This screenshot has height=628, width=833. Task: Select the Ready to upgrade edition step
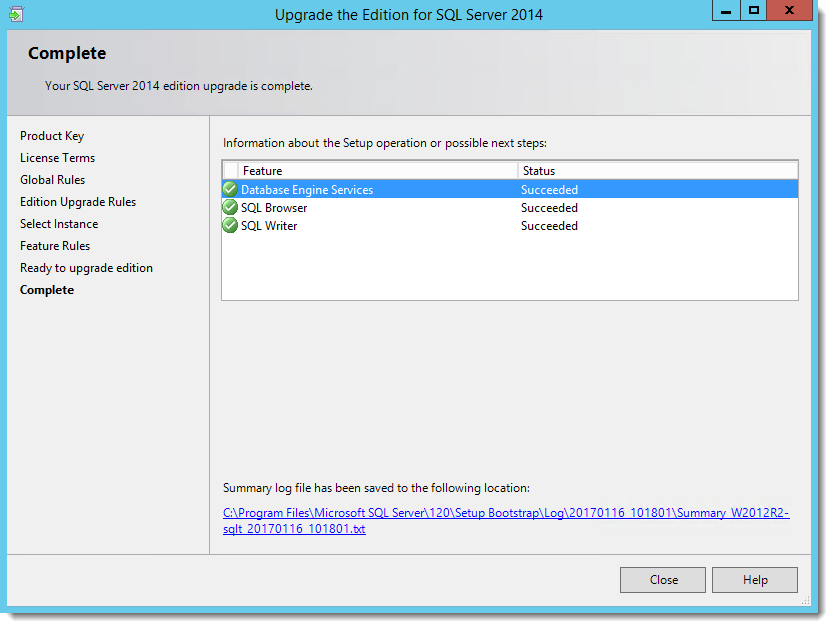pos(87,268)
